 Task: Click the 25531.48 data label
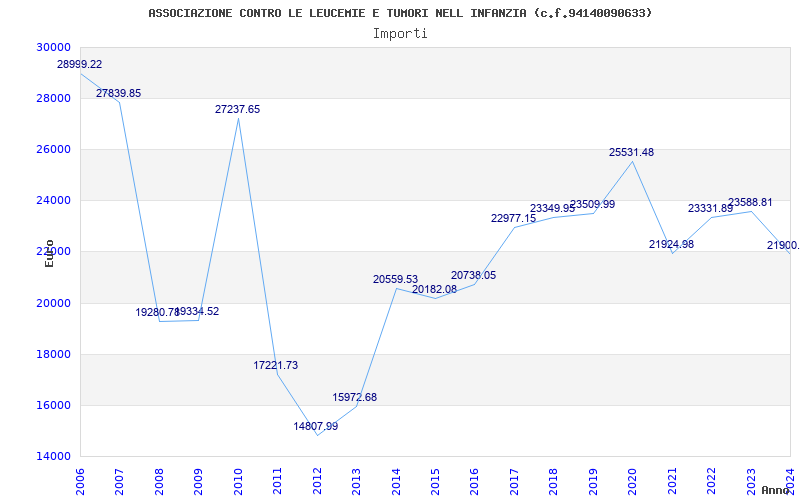[x=631, y=152]
